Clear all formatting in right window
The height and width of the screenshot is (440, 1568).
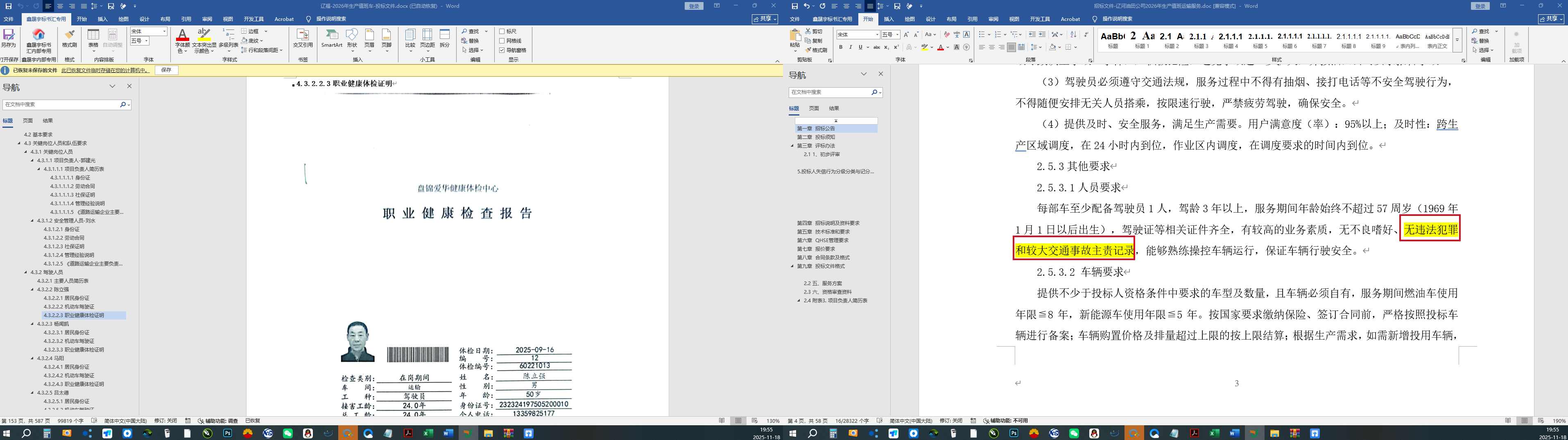[946, 35]
